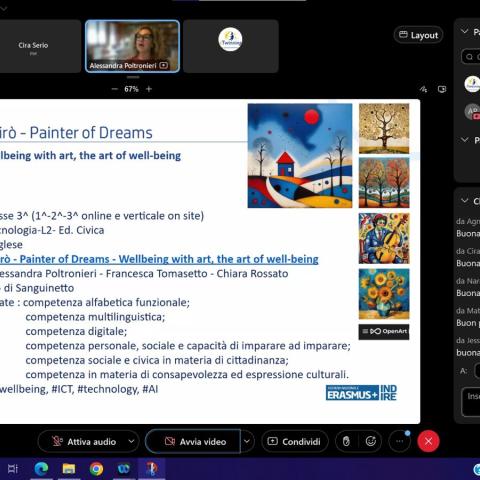The image size is (480, 480).
Task: Raise hand using the hand icon
Action: point(346,442)
